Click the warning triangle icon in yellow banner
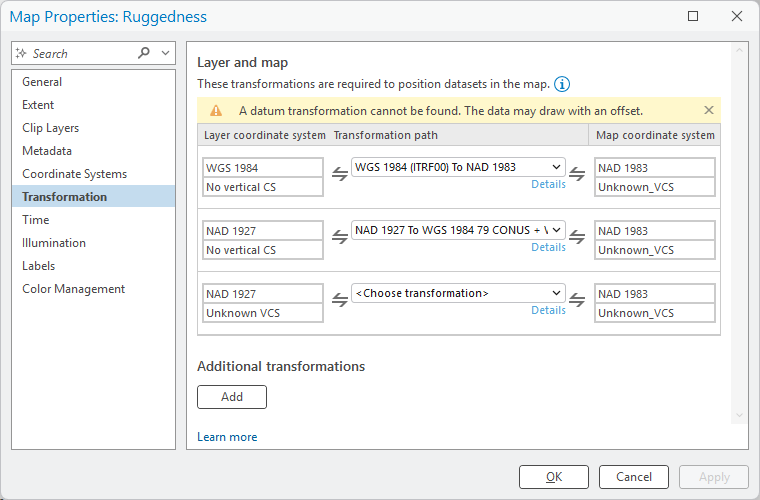 pos(216,111)
